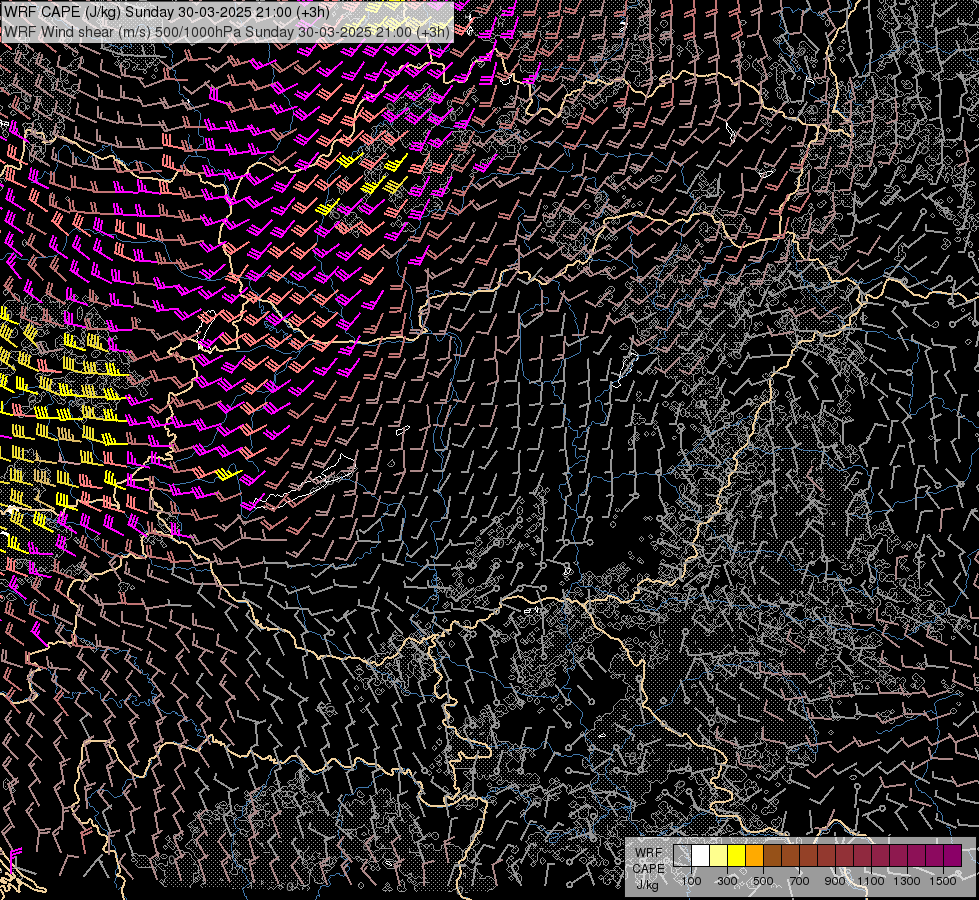979x900 pixels.
Task: Click the WRF CAPE J/kg legend title
Action: pyautogui.click(x=649, y=868)
